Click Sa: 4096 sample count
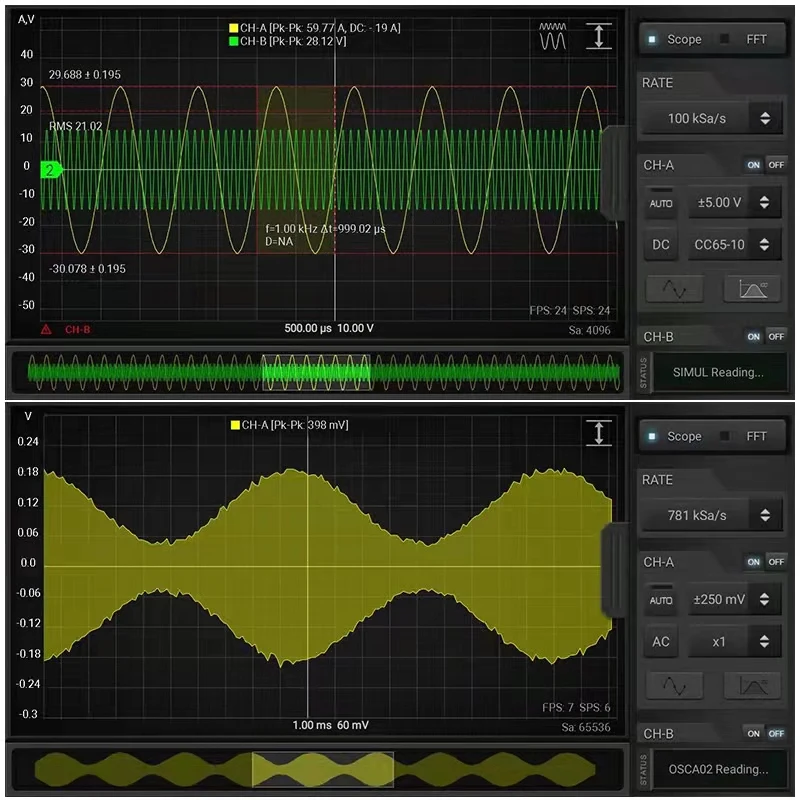 589,331
